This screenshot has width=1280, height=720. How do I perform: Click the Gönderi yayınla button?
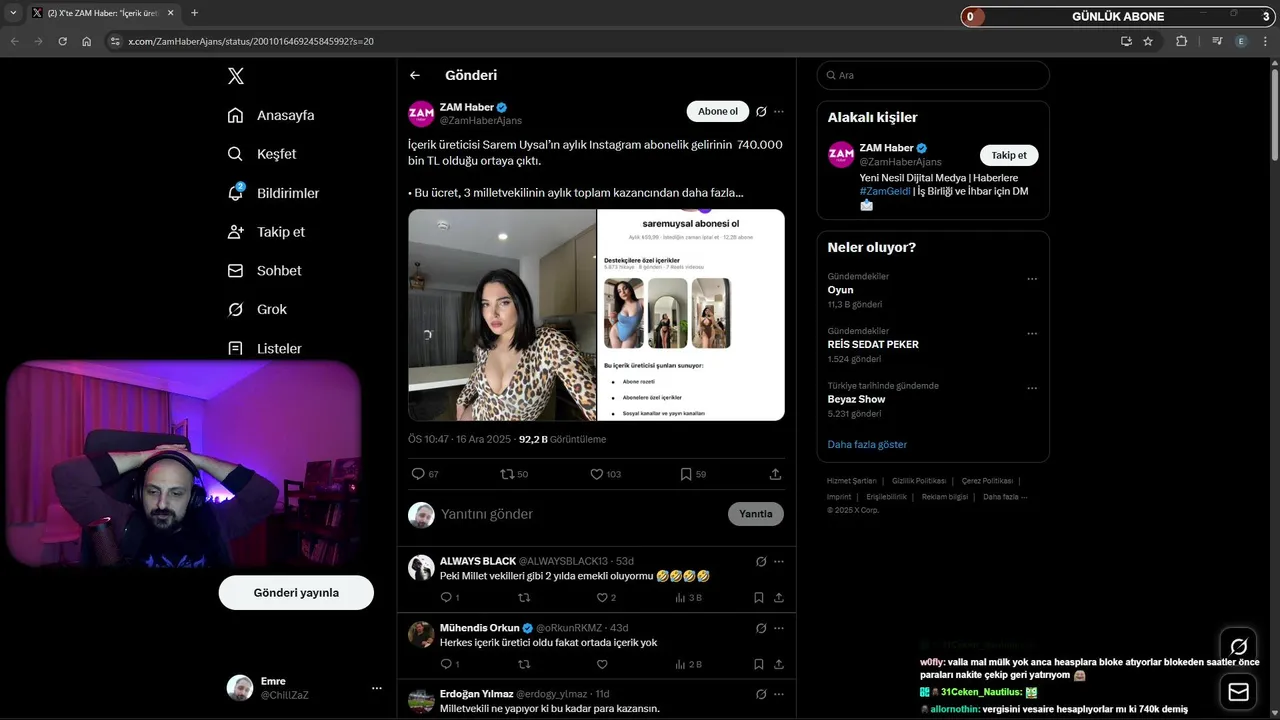click(x=296, y=593)
